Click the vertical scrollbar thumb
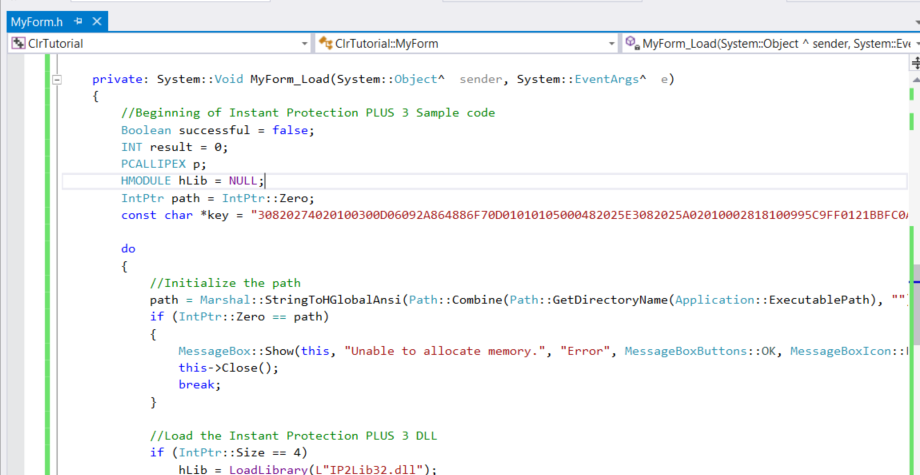The height and width of the screenshot is (475, 920). coord(916,303)
